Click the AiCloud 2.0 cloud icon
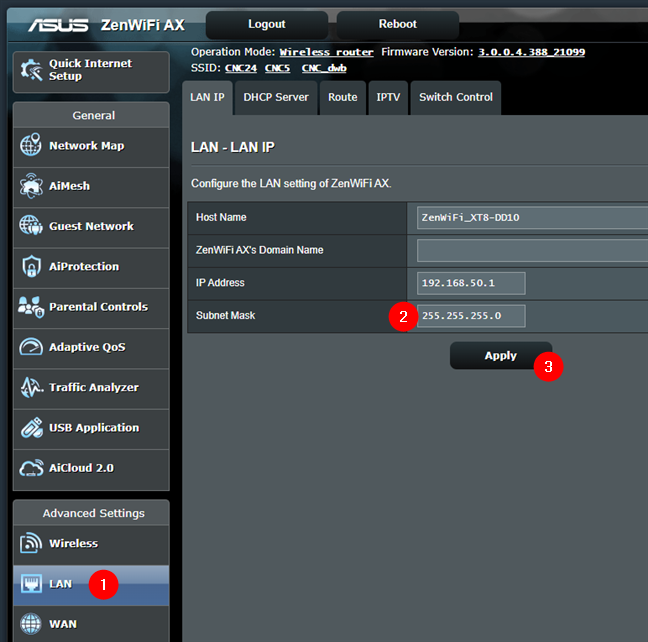The width and height of the screenshot is (648, 642). pos(31,468)
